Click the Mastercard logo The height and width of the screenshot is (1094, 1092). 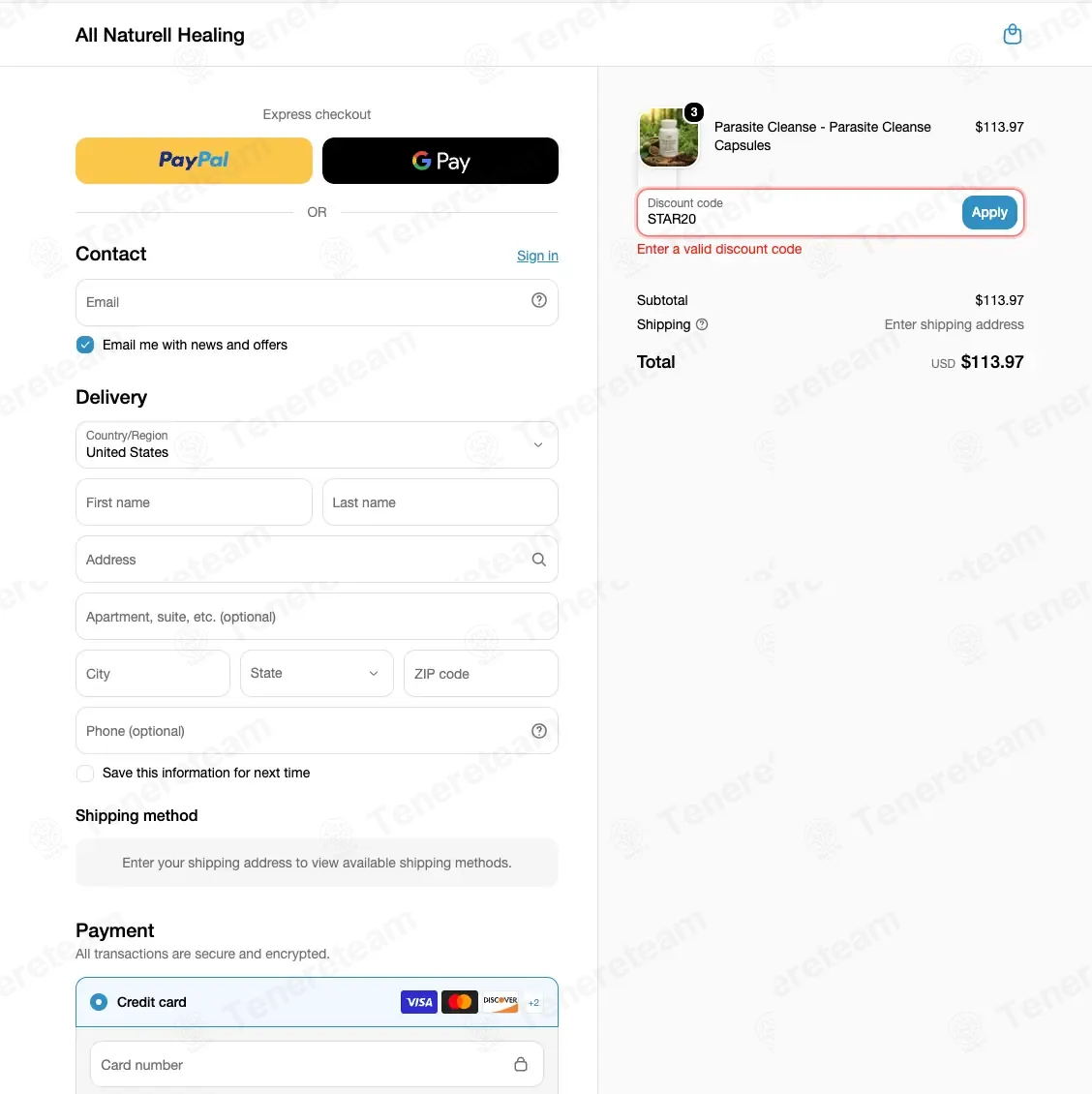point(460,1002)
